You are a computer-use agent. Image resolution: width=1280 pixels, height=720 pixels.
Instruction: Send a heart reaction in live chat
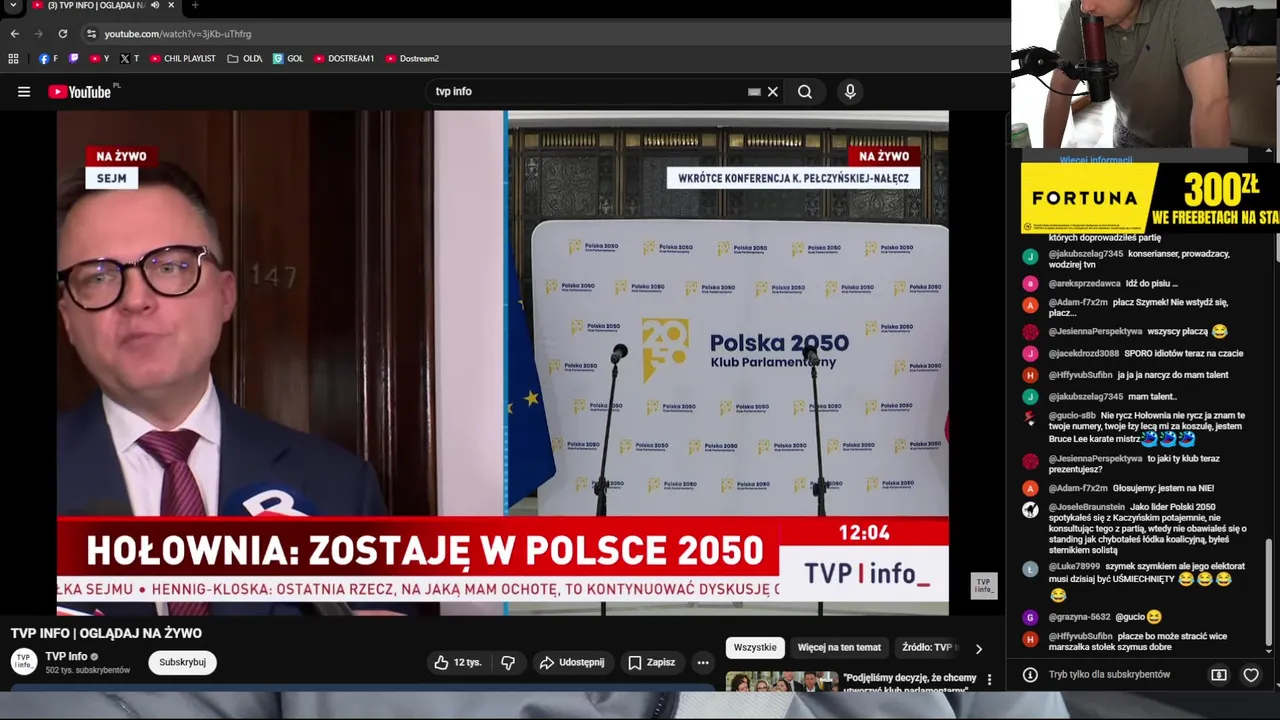click(x=1251, y=675)
